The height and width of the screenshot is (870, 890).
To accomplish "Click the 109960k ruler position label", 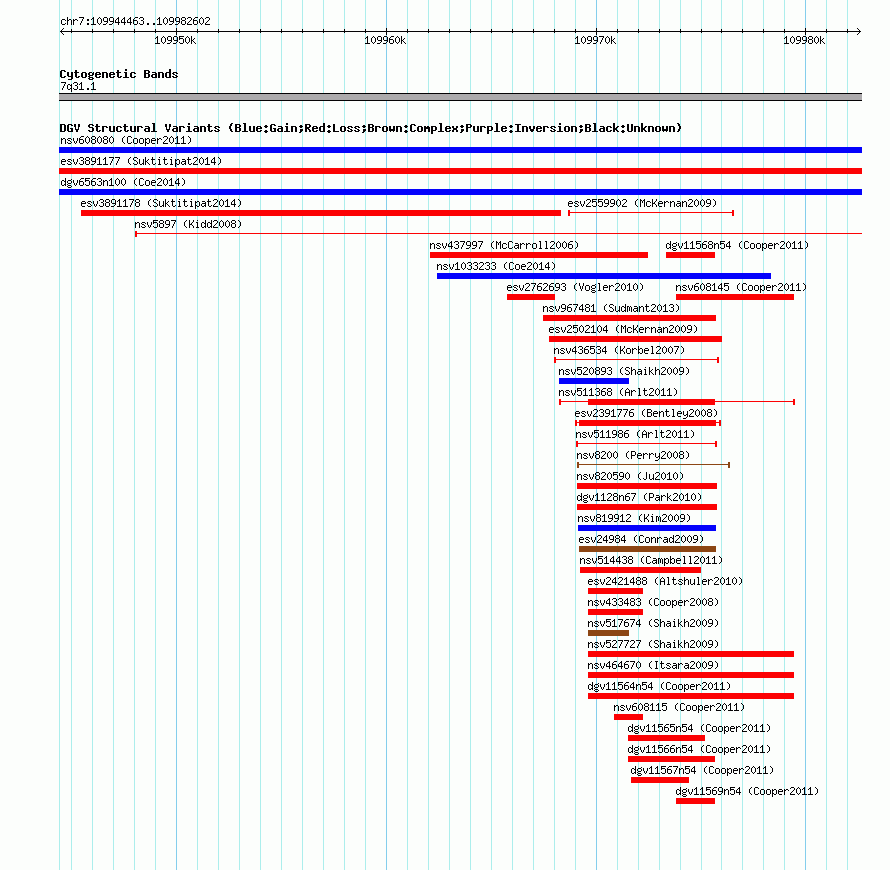I will click(385, 40).
